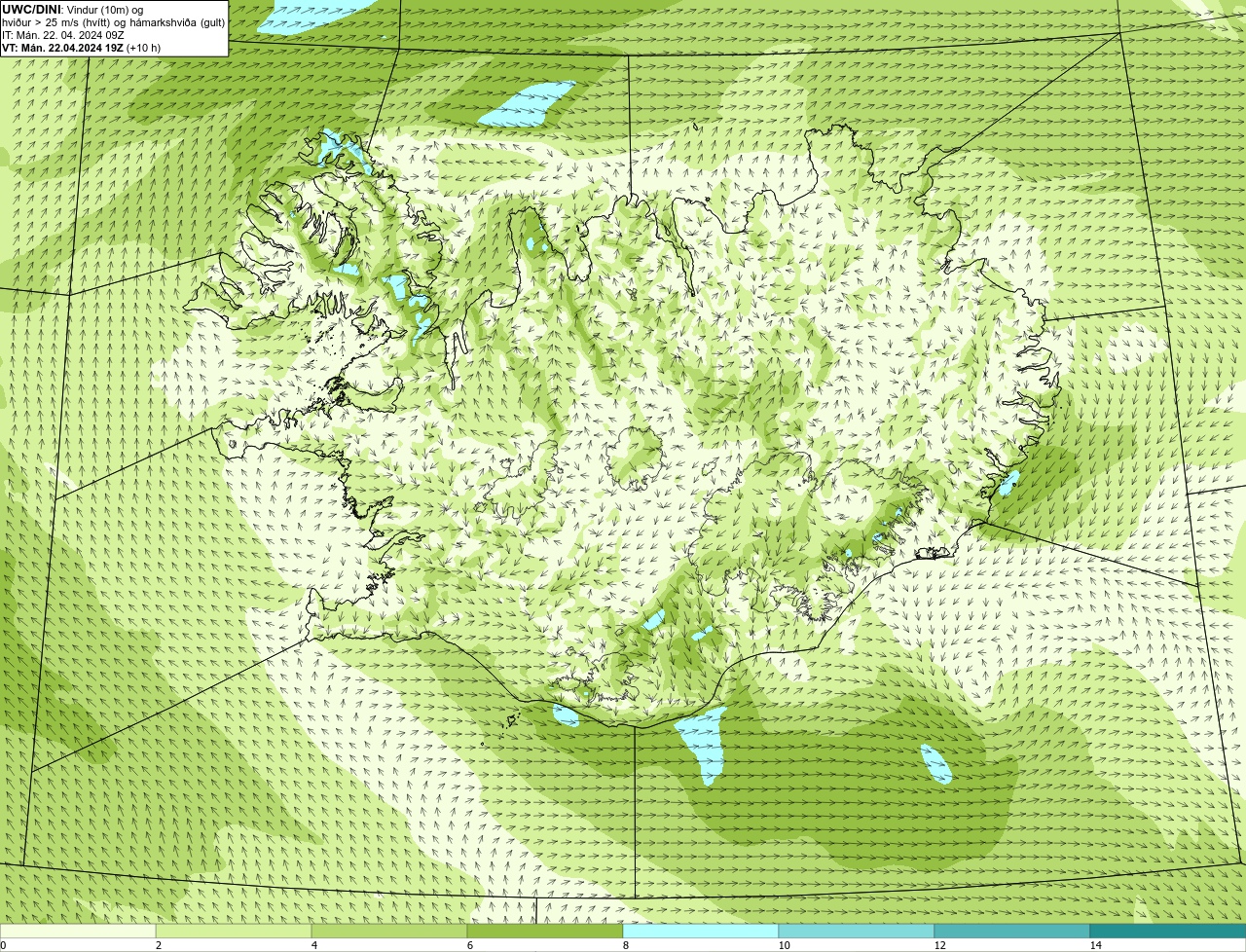
Task: Click the legend scale label '4'
Action: click(x=313, y=945)
